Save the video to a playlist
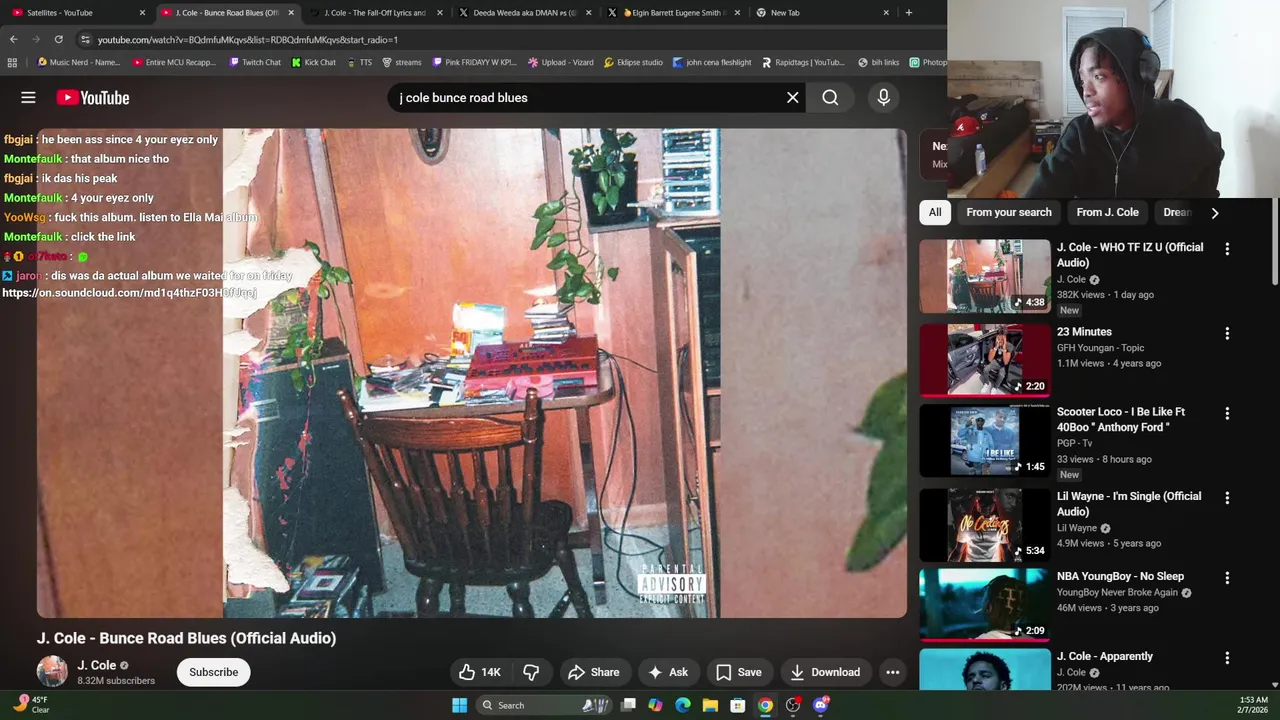 click(739, 672)
